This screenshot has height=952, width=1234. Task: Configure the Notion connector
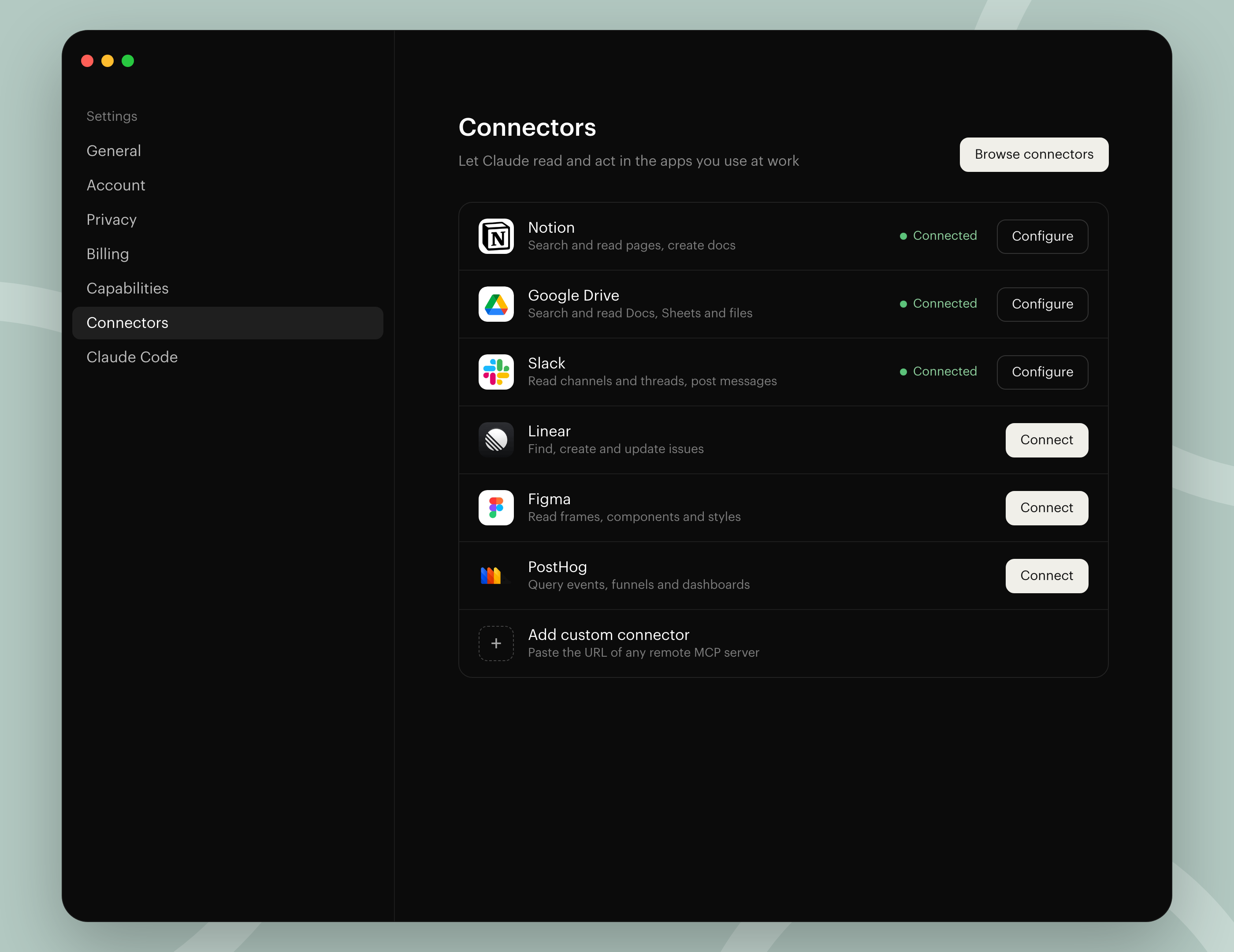tap(1042, 236)
